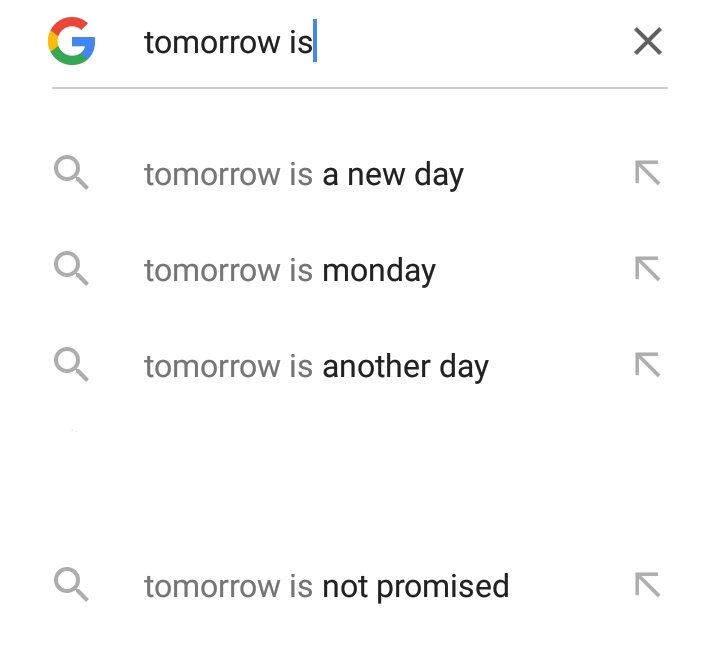Viewport: 720px width, 665px height.
Task: Click the Google logo
Action: coord(71,42)
